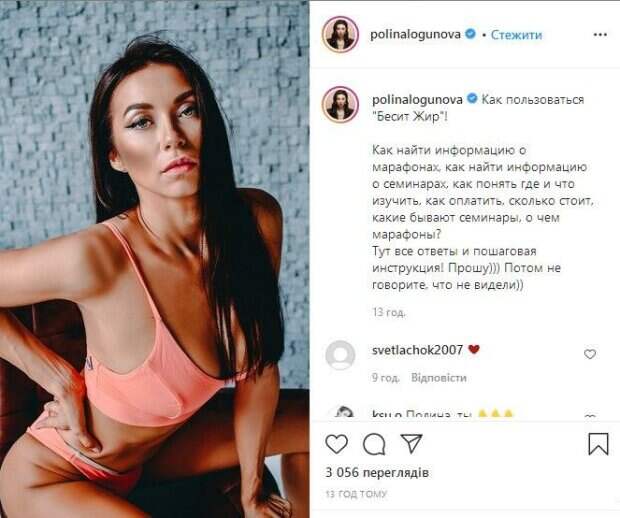
Task: View the 3 056 переглядів count
Action: click(377, 472)
